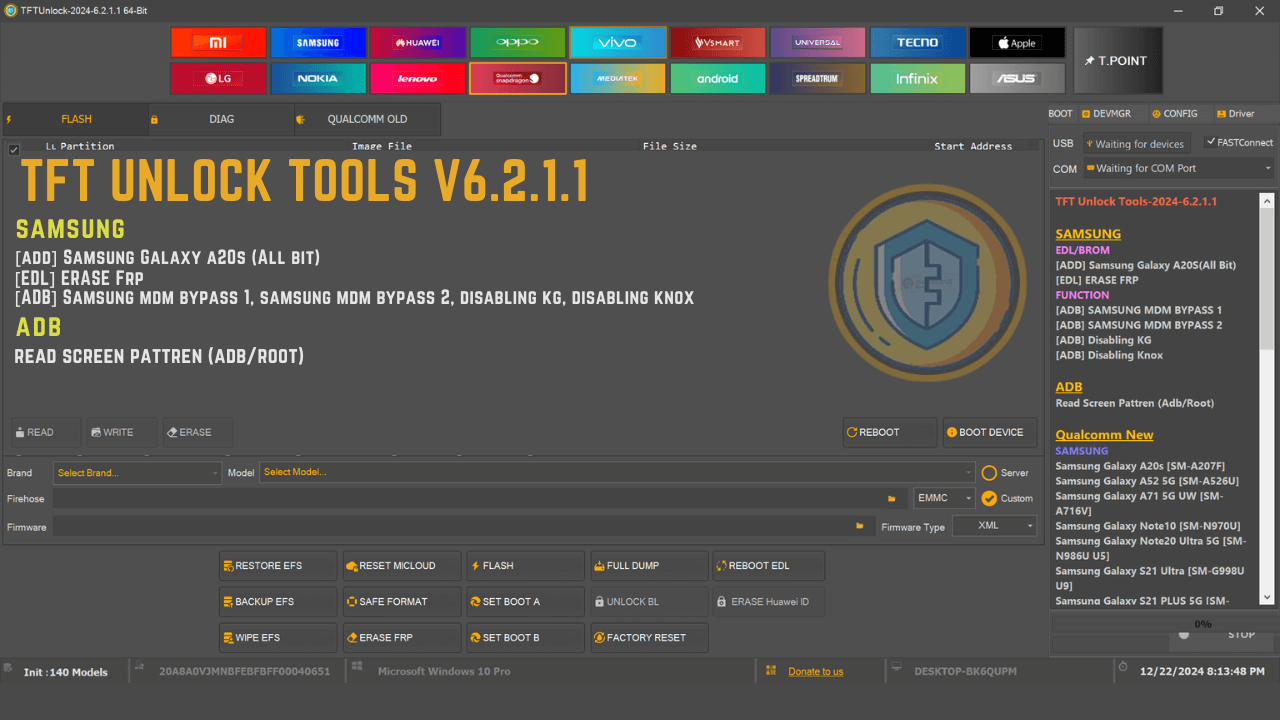Select the Apple brand tile
This screenshot has height=720, width=1280.
1017,43
